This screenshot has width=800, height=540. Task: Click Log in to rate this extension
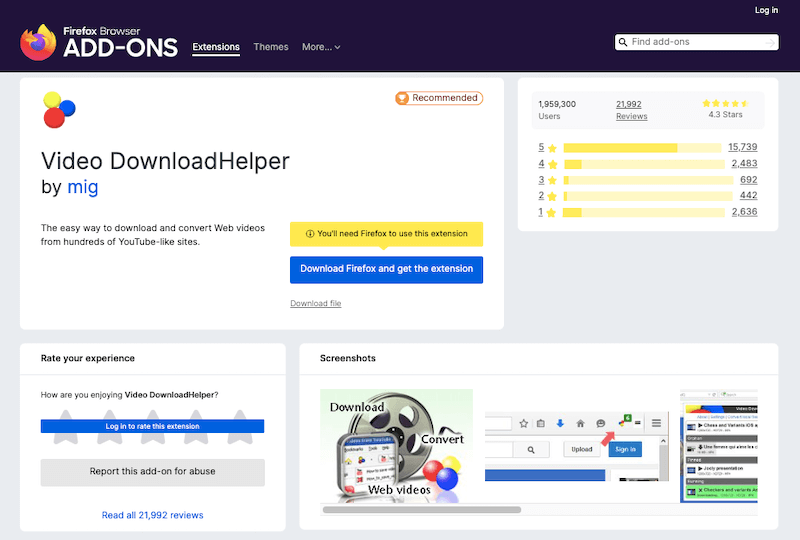[x=153, y=426]
